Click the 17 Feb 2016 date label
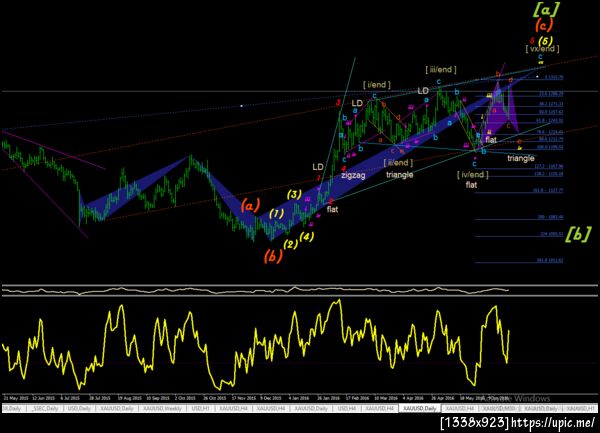 (x=358, y=398)
